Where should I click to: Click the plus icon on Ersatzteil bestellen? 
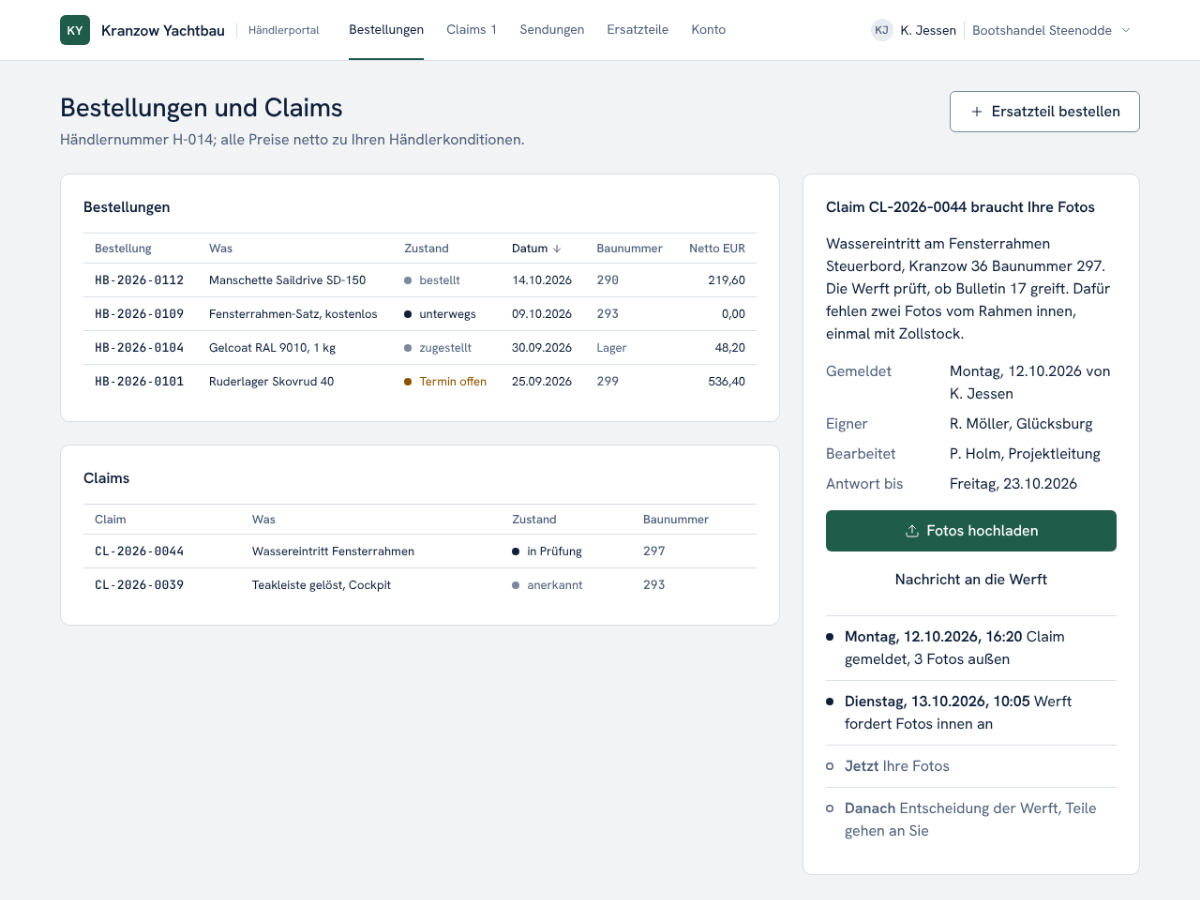coord(977,112)
